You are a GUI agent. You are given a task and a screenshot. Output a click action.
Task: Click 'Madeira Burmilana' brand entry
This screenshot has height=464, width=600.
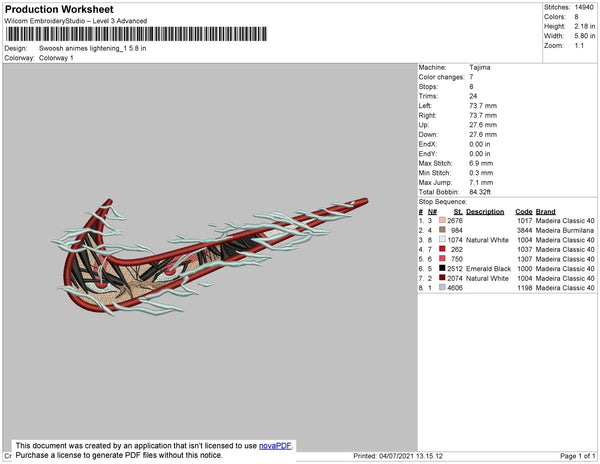565,230
